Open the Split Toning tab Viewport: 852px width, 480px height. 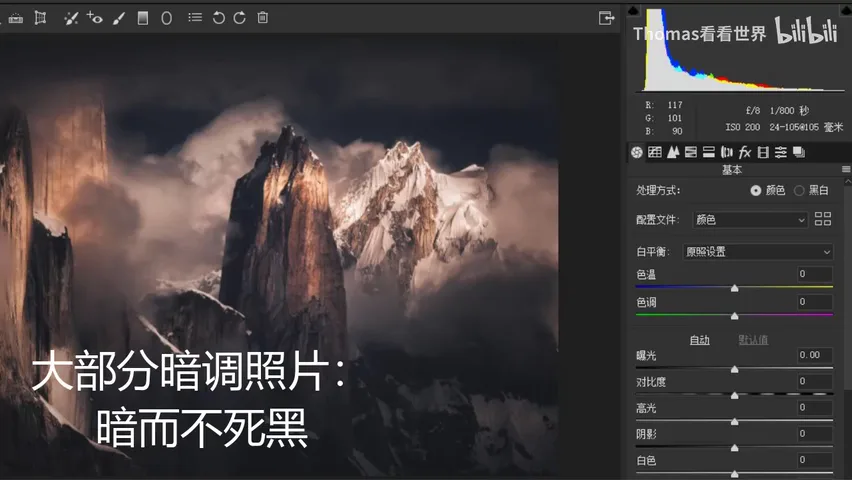point(709,153)
